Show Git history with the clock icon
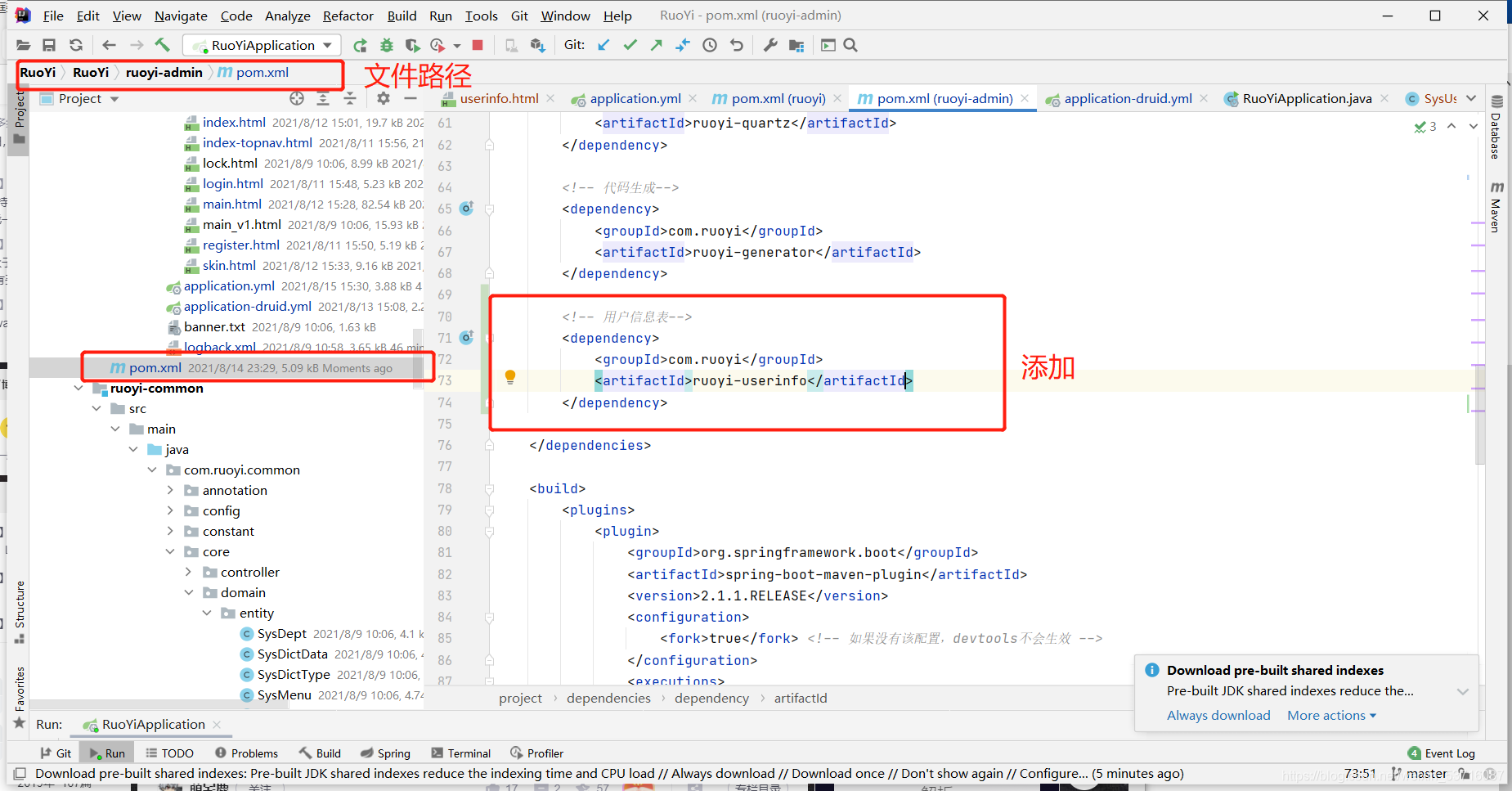The image size is (1512, 791). (710, 45)
